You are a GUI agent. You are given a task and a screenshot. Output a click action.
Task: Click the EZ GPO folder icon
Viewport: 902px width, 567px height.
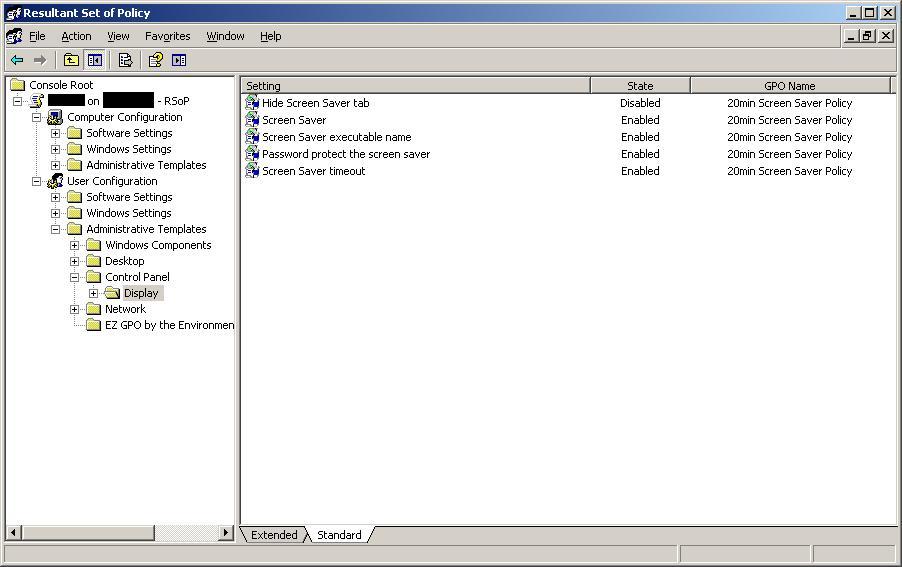(x=93, y=325)
